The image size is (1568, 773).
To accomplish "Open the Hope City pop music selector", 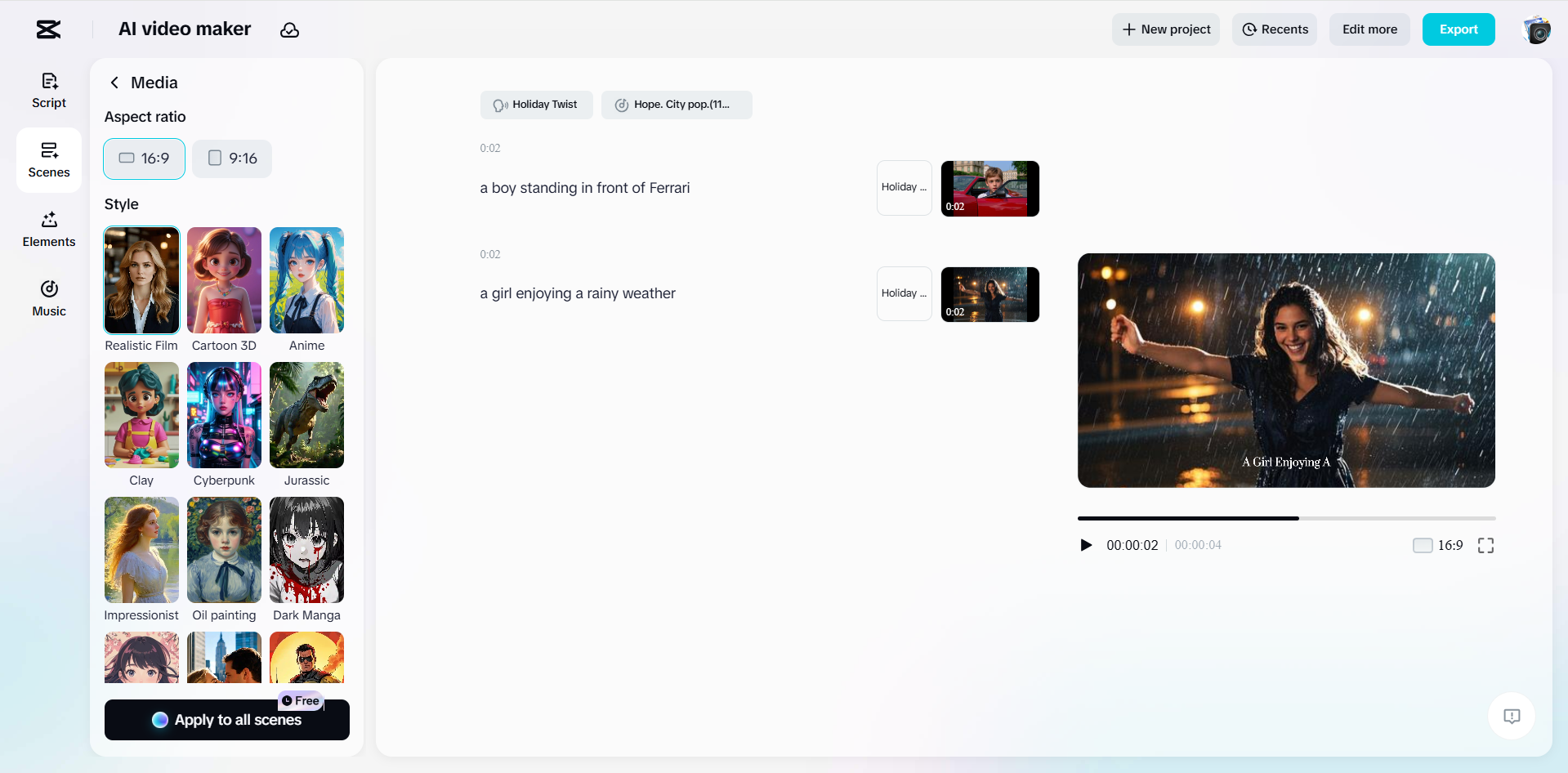I will pyautogui.click(x=677, y=105).
